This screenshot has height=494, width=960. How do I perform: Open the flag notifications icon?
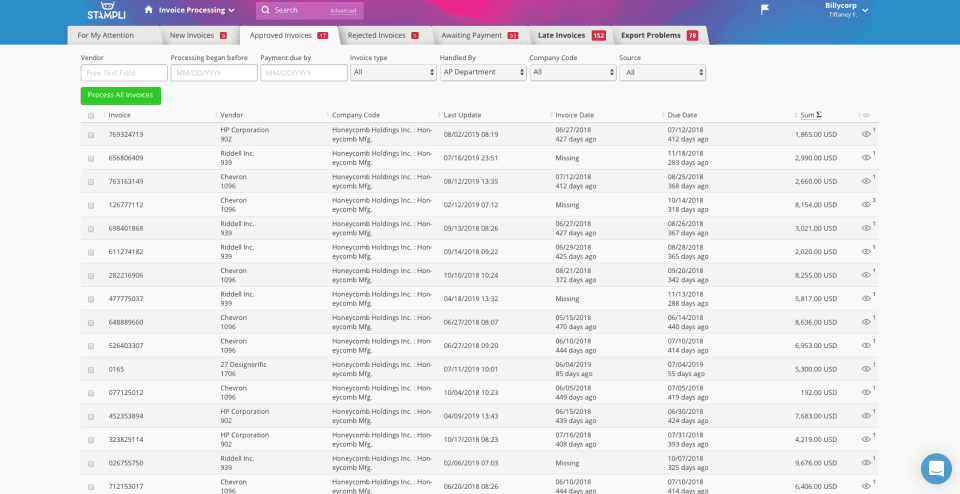[x=765, y=10]
